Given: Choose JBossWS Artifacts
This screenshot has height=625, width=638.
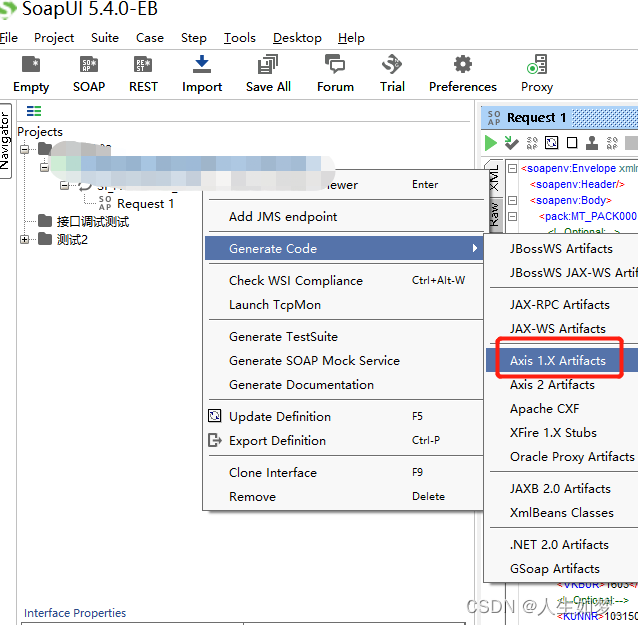Looking at the screenshot, I should click(x=562, y=248).
